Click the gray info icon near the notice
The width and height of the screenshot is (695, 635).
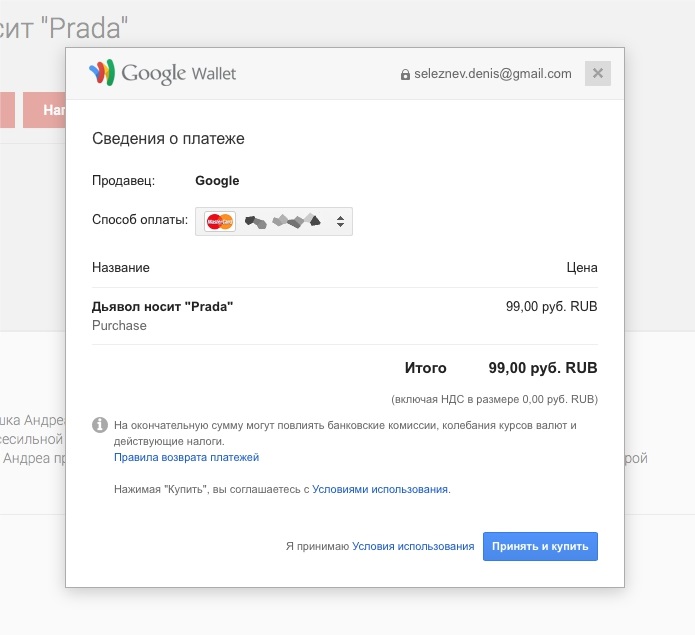pyautogui.click(x=100, y=425)
